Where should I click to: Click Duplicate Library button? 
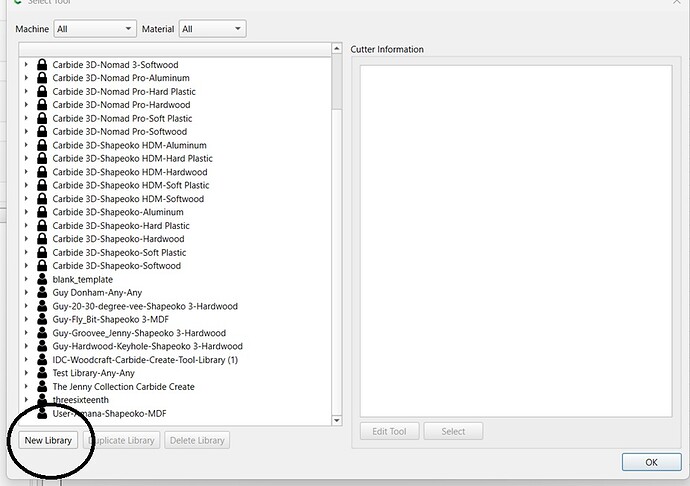(120, 440)
